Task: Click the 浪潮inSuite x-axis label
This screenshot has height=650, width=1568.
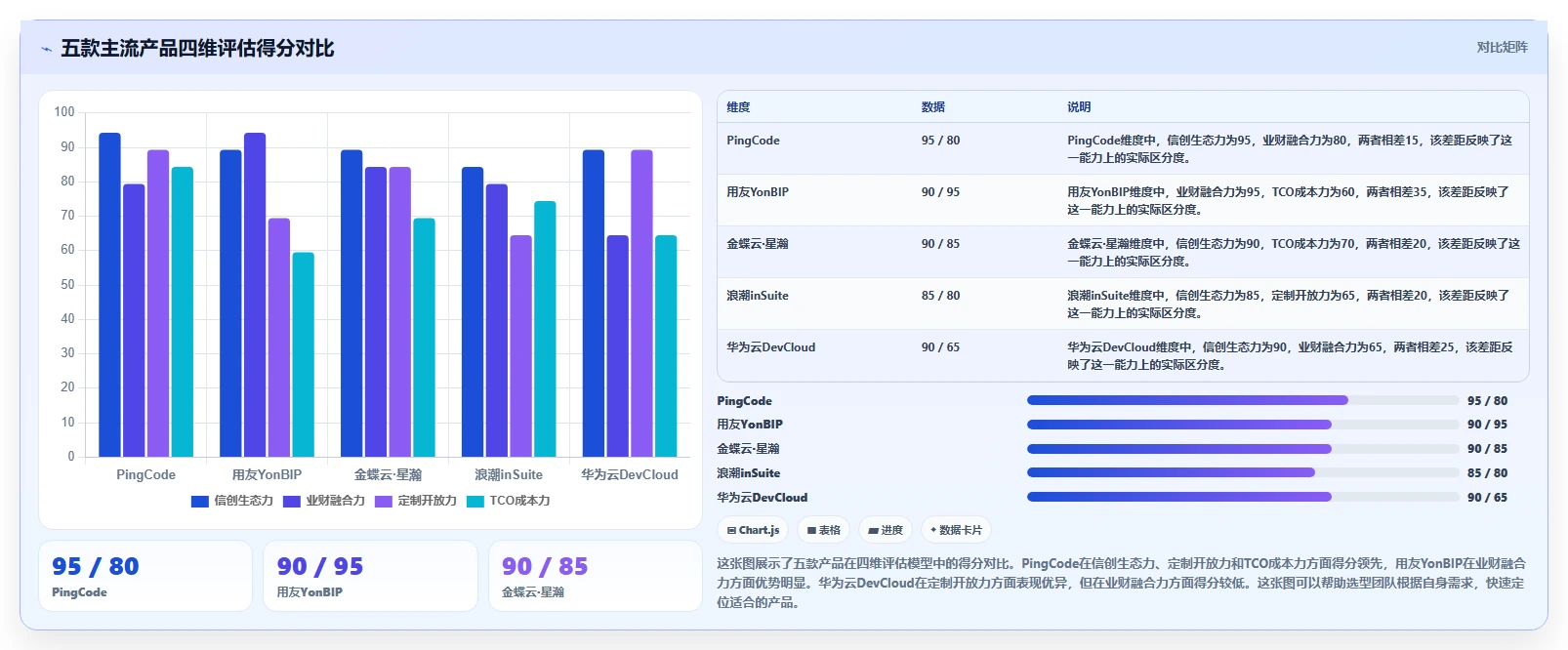Action: 509,474
